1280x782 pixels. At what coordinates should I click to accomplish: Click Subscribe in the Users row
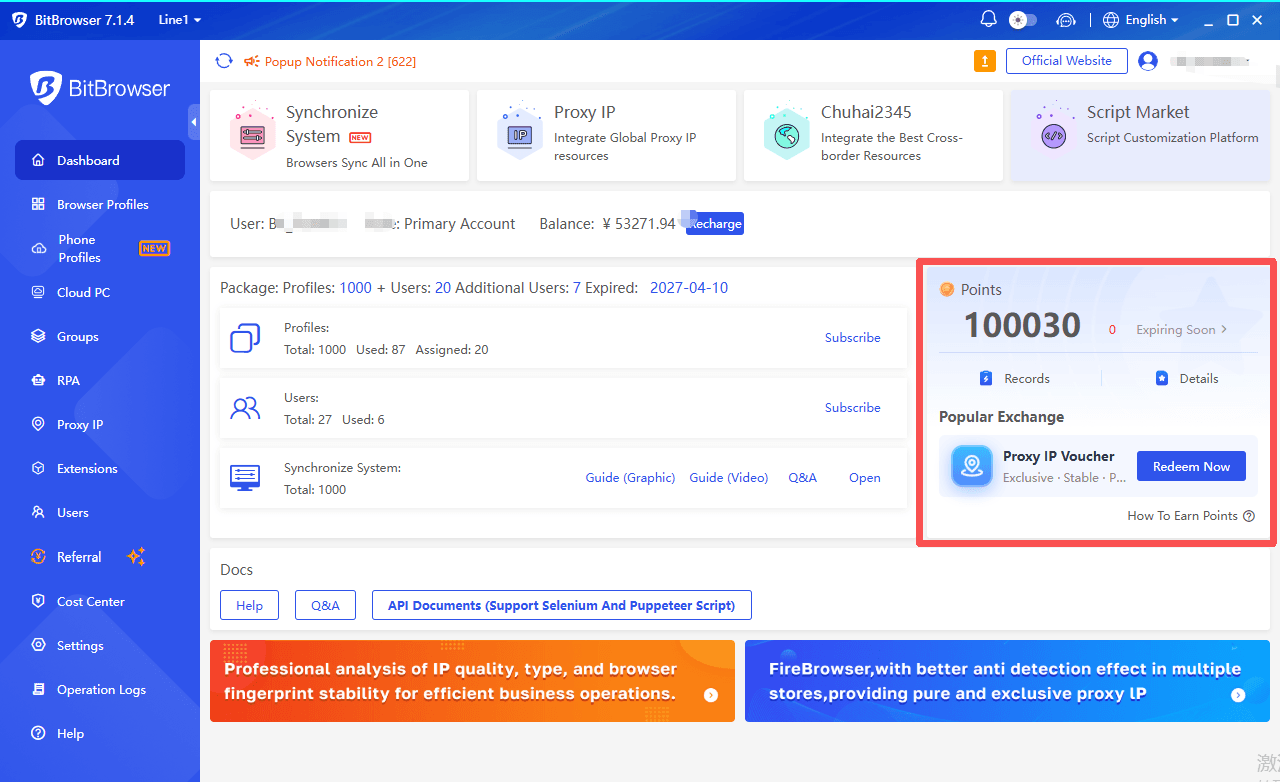853,407
